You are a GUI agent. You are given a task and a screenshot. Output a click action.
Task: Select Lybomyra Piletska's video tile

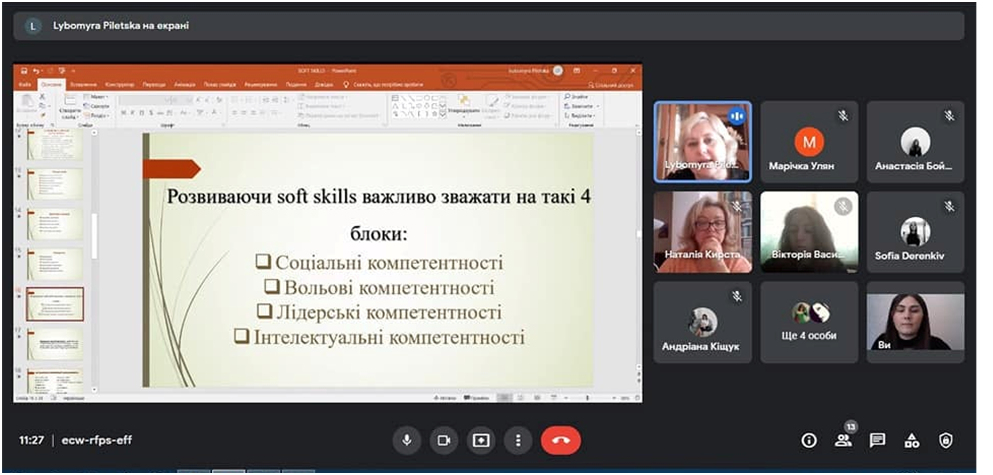coord(702,142)
